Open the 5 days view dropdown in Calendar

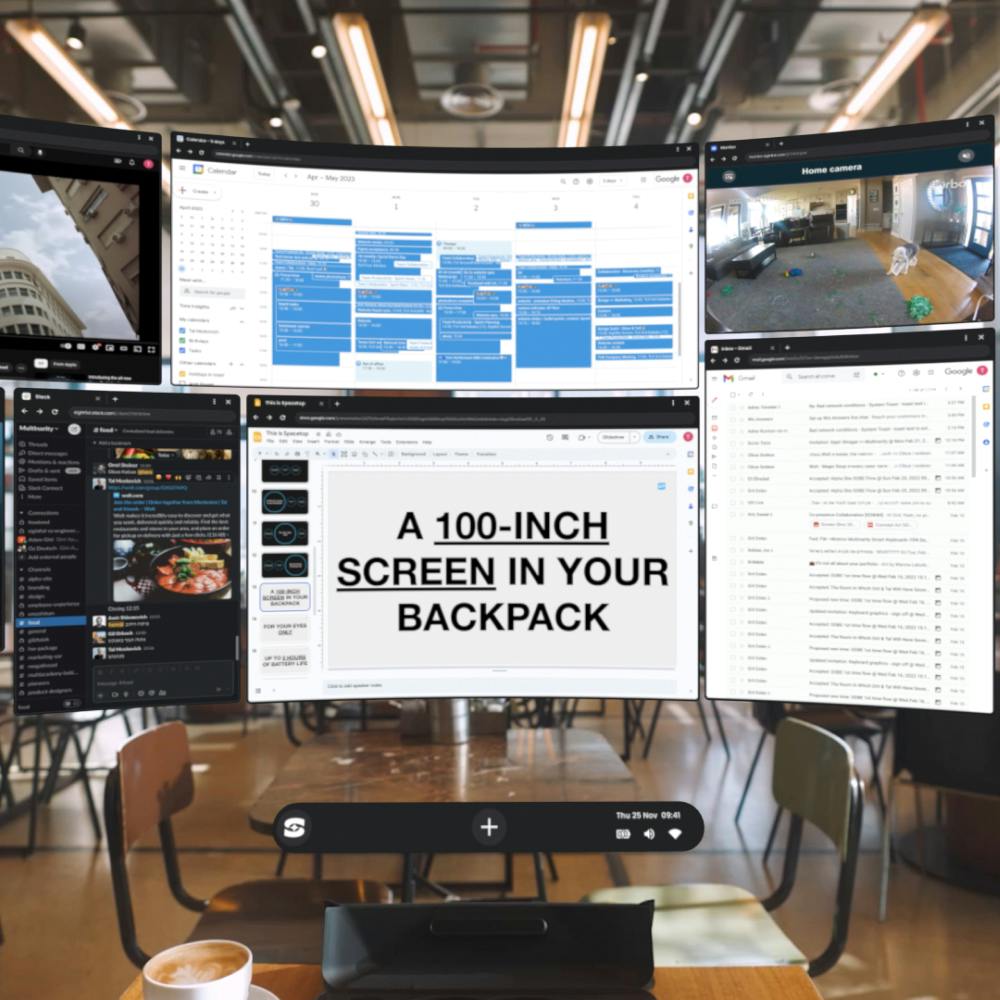coord(612,181)
